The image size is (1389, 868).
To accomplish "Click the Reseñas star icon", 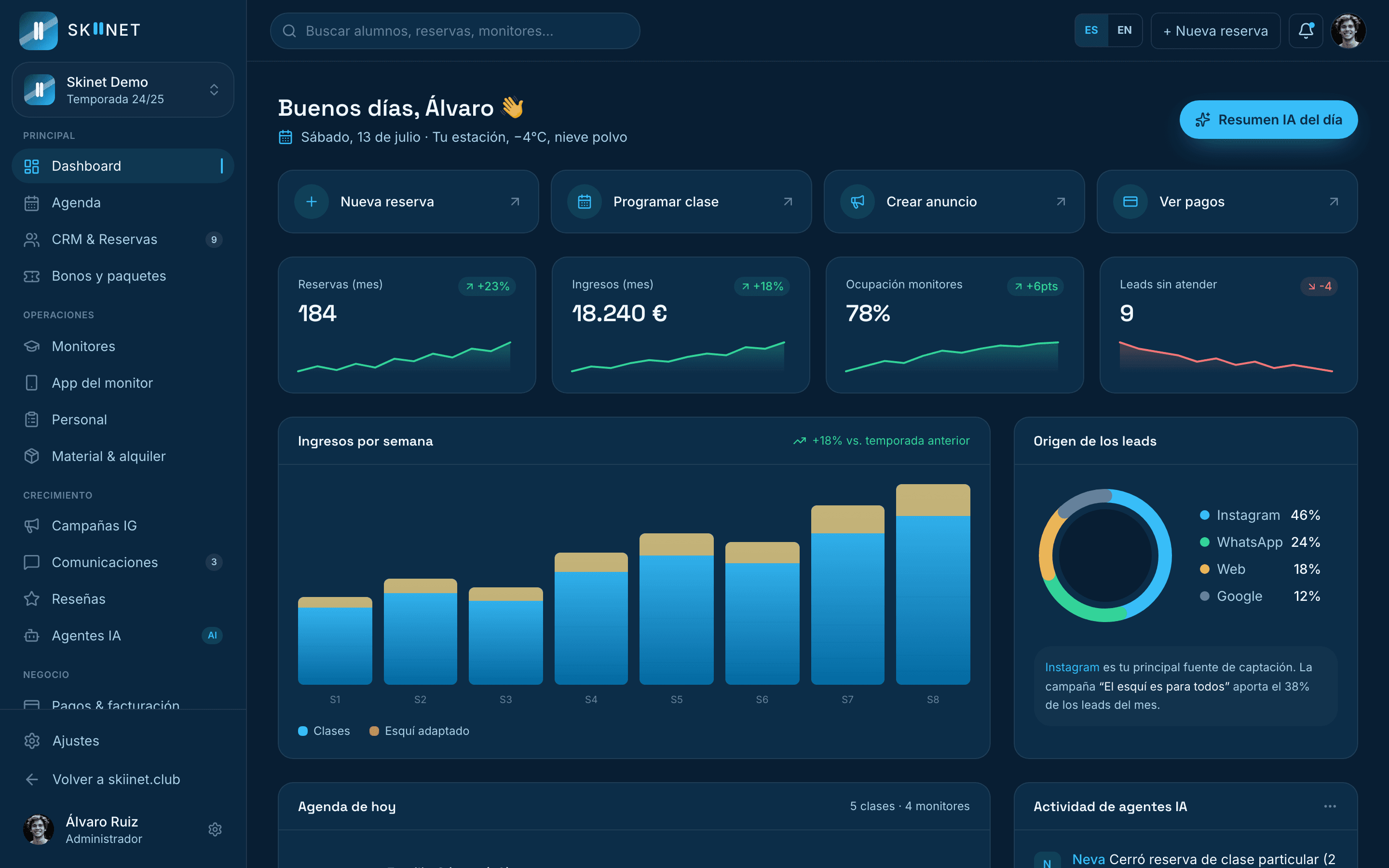I will (x=31, y=599).
